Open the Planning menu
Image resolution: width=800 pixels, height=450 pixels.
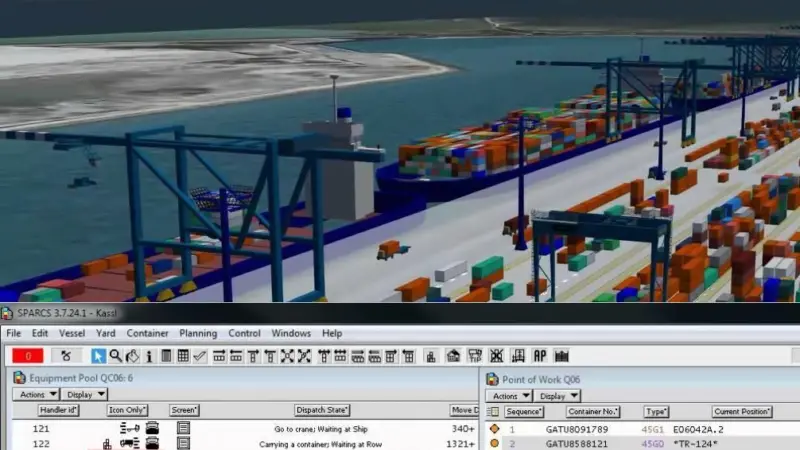pyautogui.click(x=198, y=333)
